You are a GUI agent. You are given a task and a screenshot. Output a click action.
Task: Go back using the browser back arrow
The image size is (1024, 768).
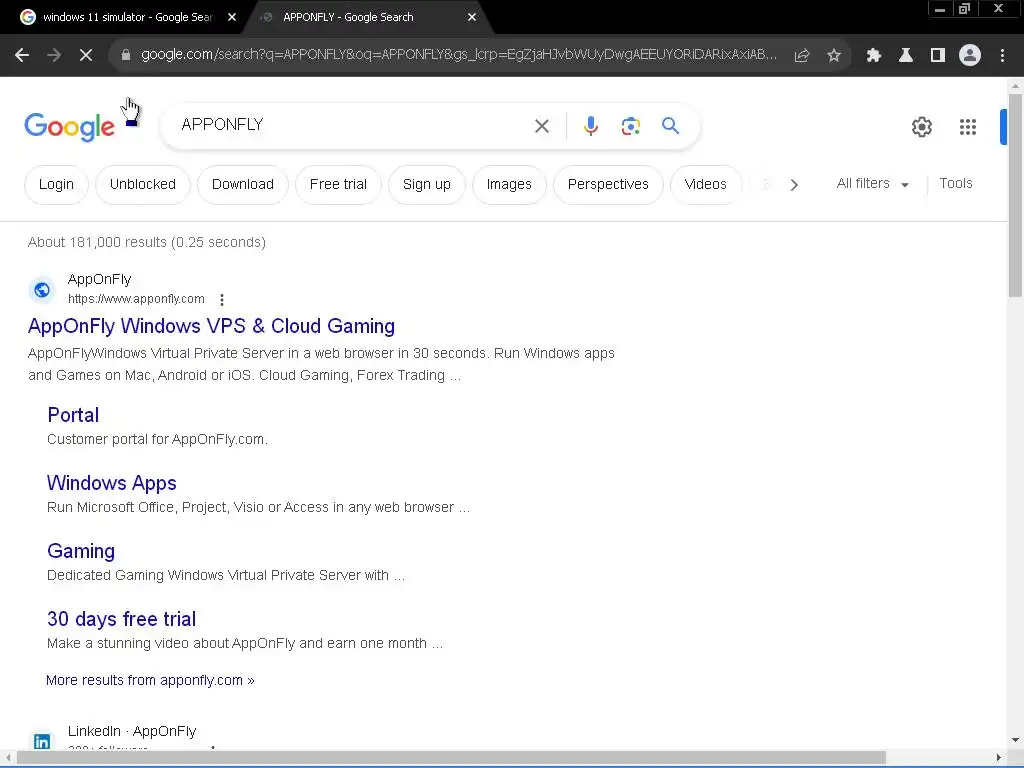click(x=22, y=56)
